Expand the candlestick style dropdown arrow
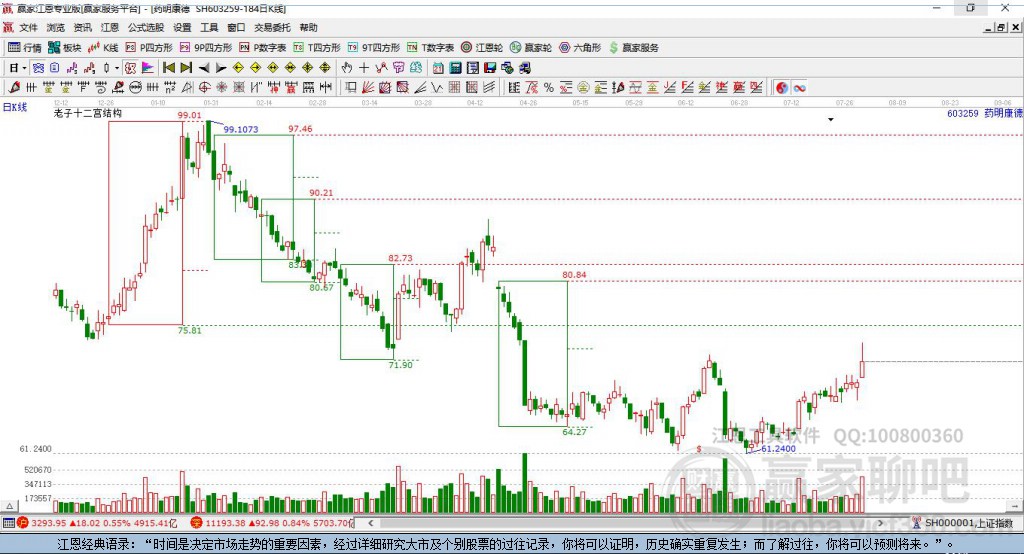This screenshot has height=554, width=1024. coord(117,68)
